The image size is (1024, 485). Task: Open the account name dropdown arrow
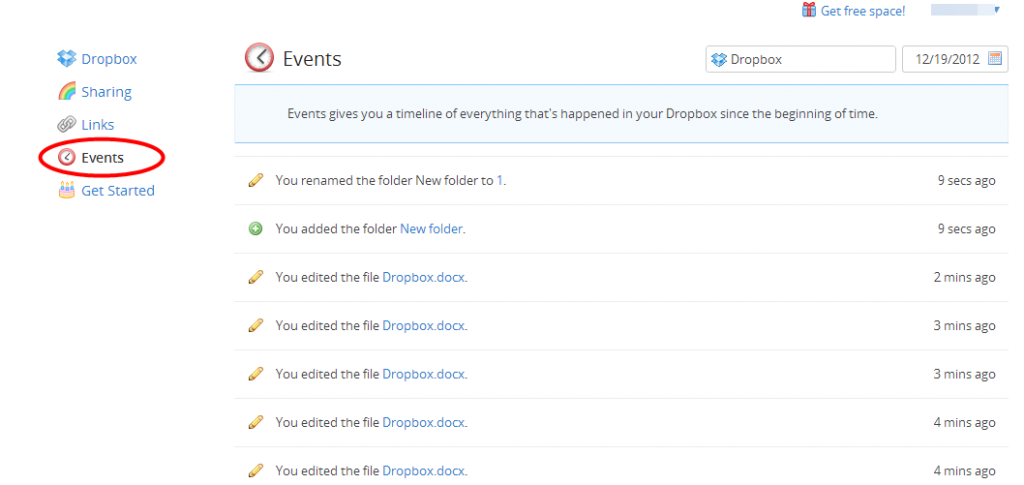[x=997, y=9]
